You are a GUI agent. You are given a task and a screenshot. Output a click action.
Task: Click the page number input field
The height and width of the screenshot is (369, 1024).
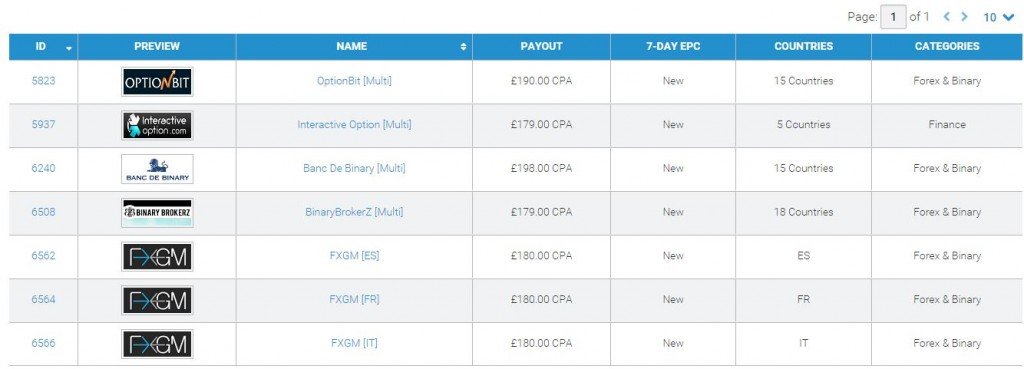tap(893, 17)
